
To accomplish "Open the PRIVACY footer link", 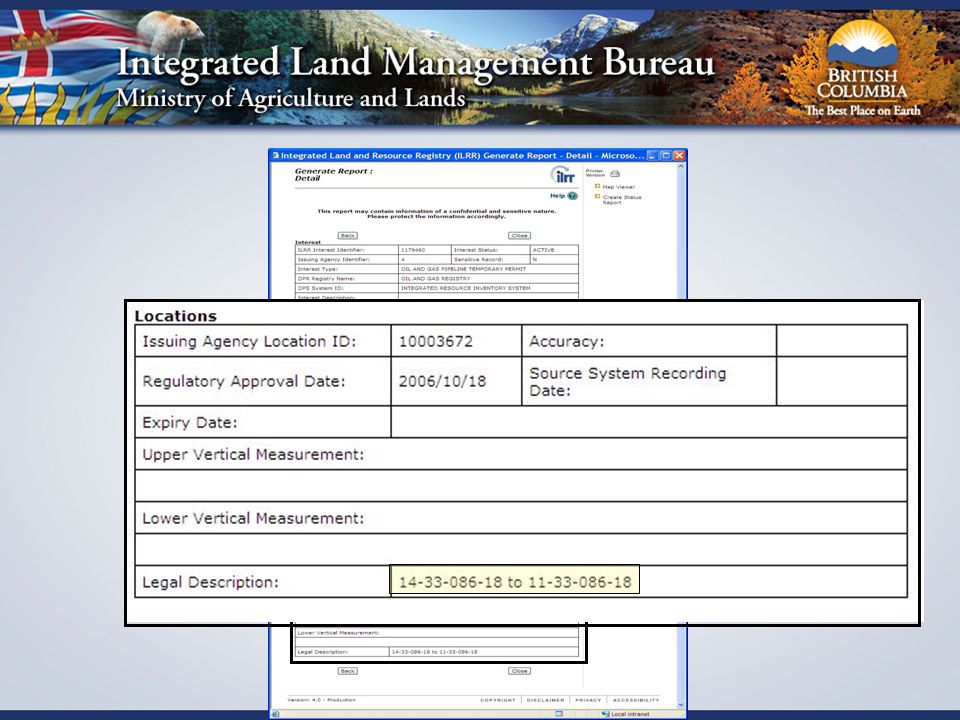I will 588,700.
